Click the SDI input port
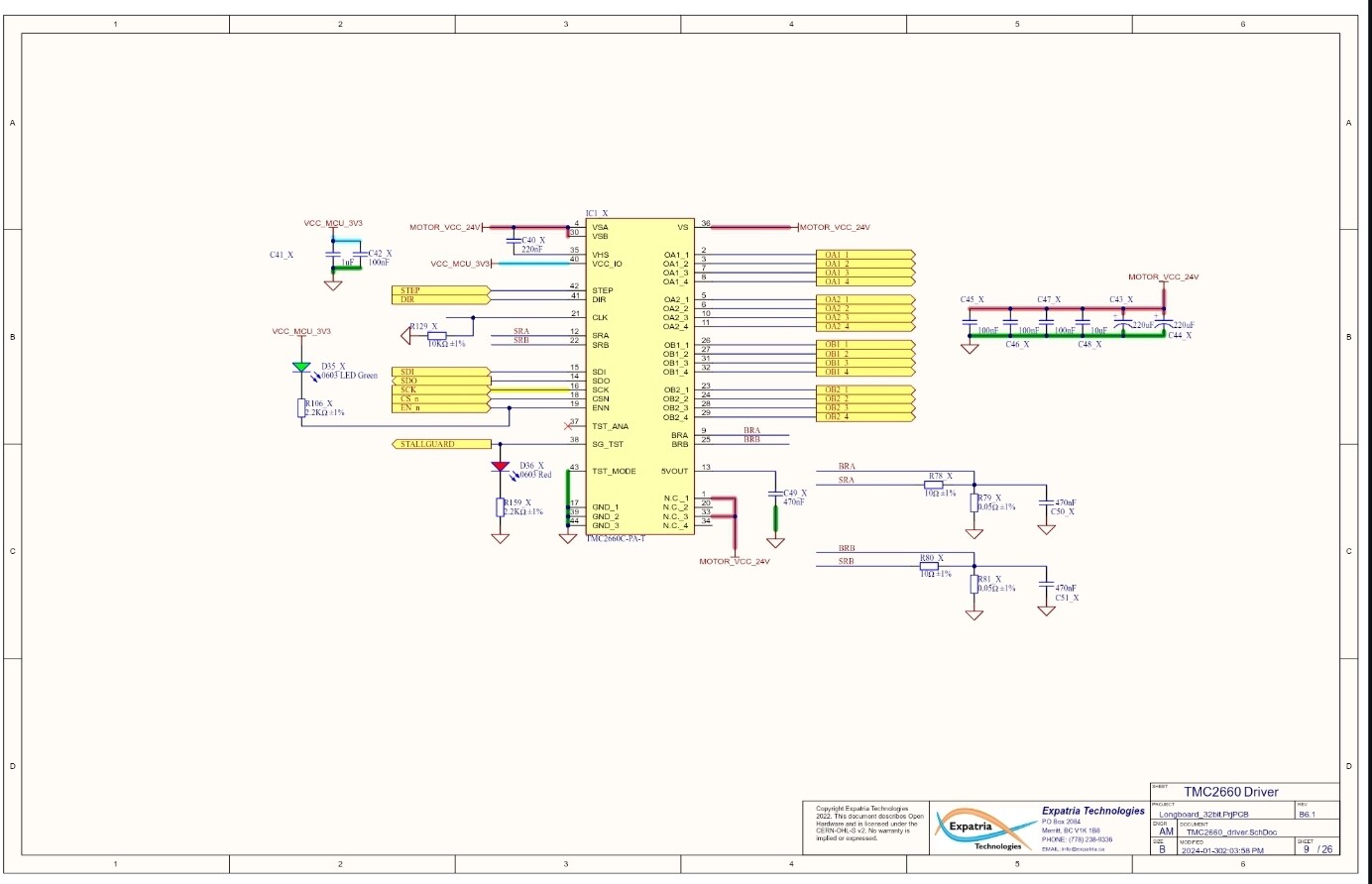The image size is (1372, 884). pos(441,372)
